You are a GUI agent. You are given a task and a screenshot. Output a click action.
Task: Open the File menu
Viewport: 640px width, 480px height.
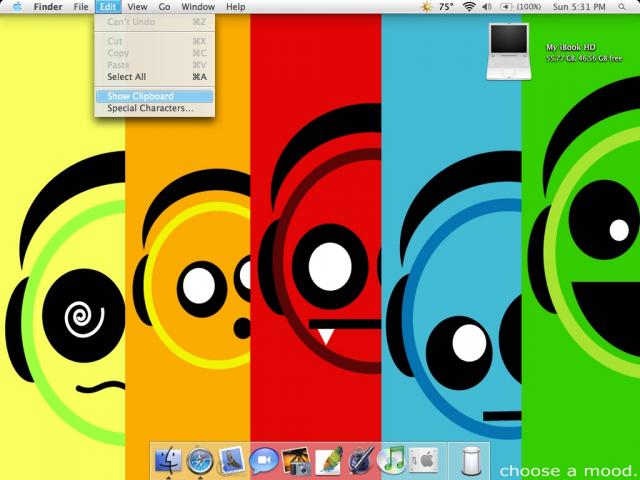click(81, 7)
